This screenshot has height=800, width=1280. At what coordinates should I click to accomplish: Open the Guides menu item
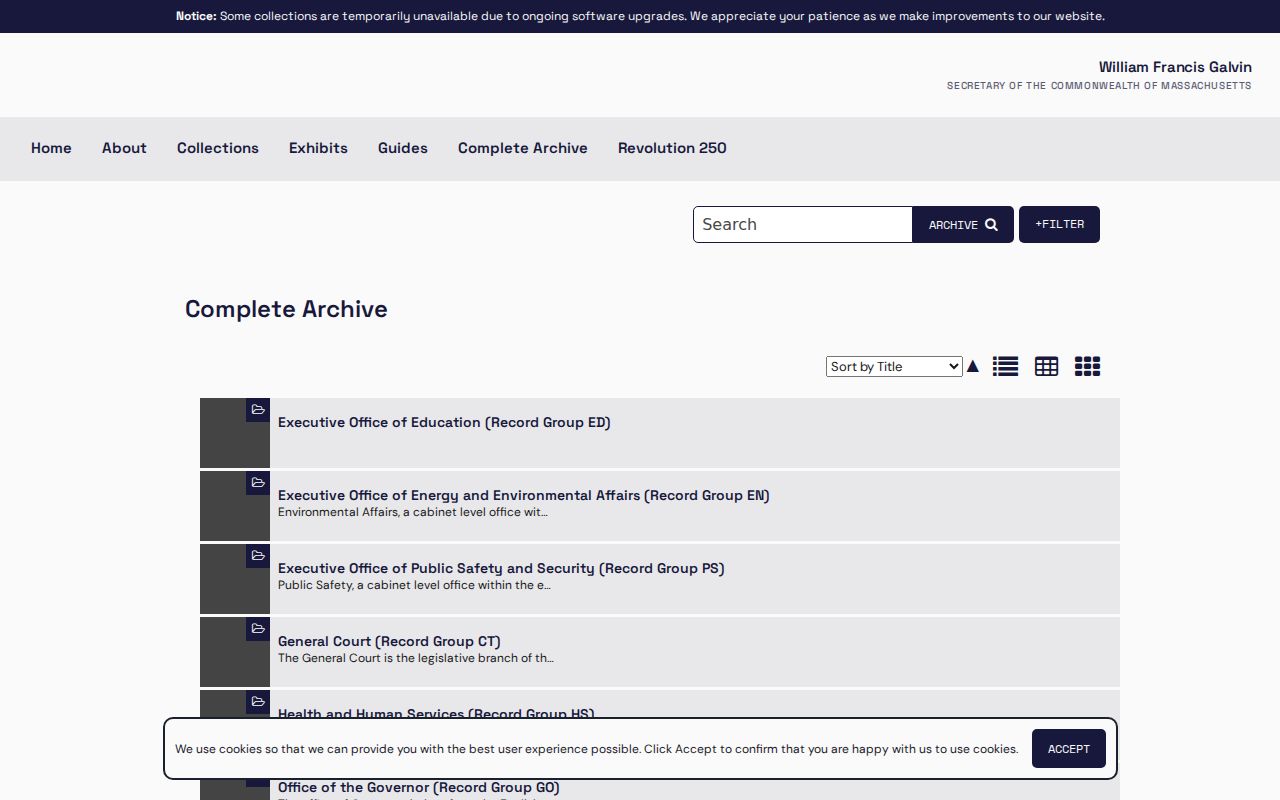click(403, 148)
